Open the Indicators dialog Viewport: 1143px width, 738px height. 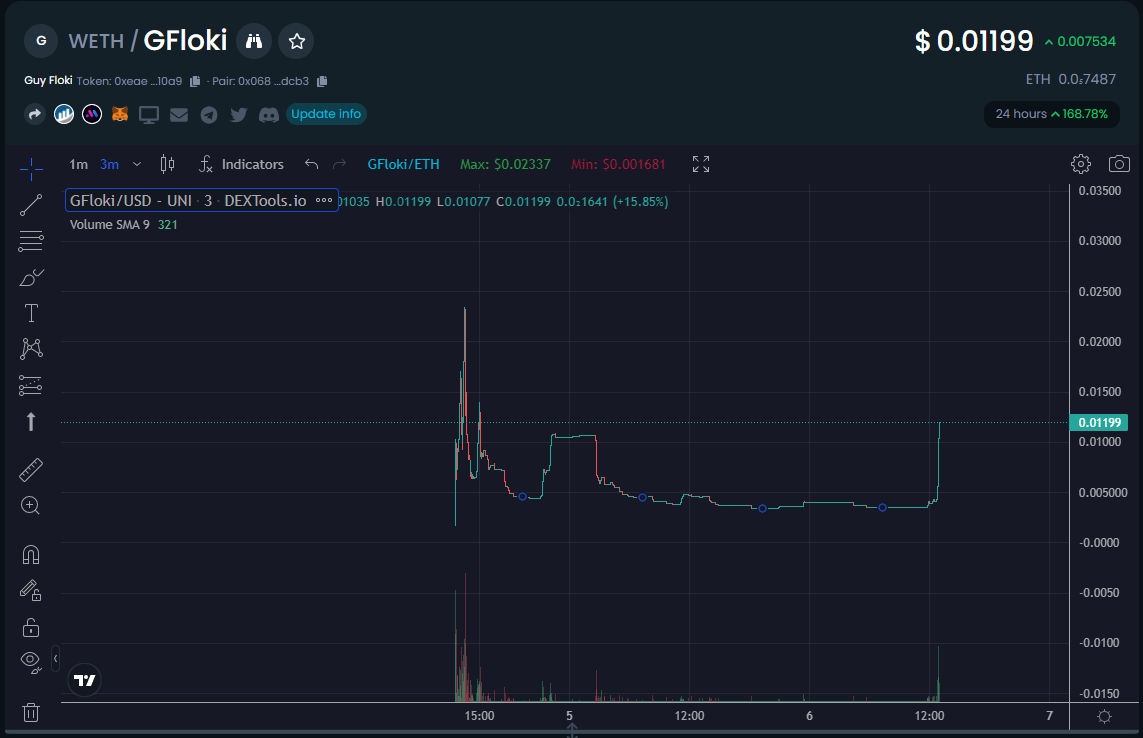coord(241,165)
